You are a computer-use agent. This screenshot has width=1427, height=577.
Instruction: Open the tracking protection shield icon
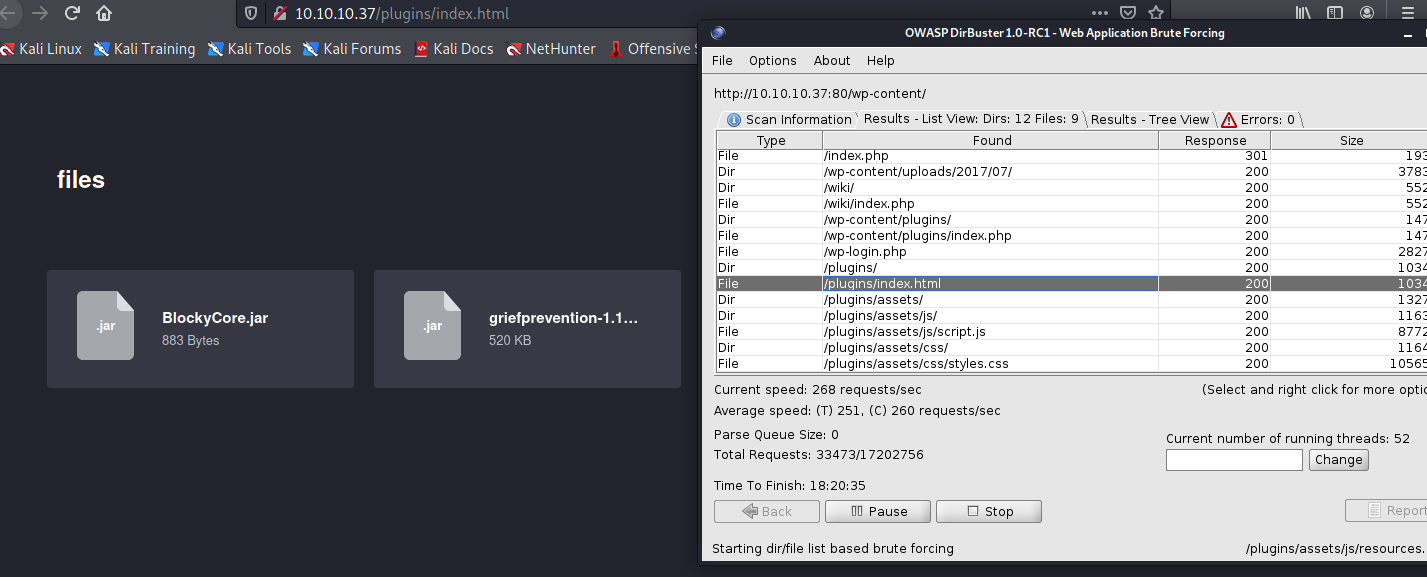coord(250,14)
